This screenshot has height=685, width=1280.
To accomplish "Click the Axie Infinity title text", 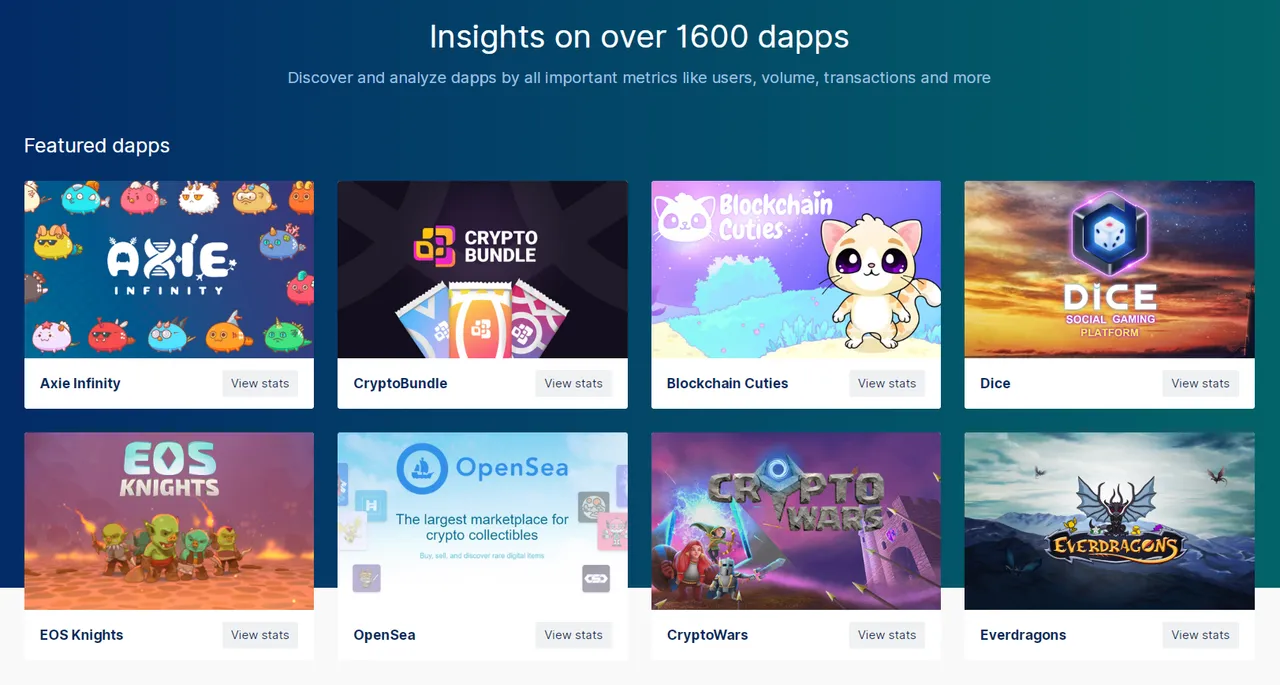I will pos(80,383).
